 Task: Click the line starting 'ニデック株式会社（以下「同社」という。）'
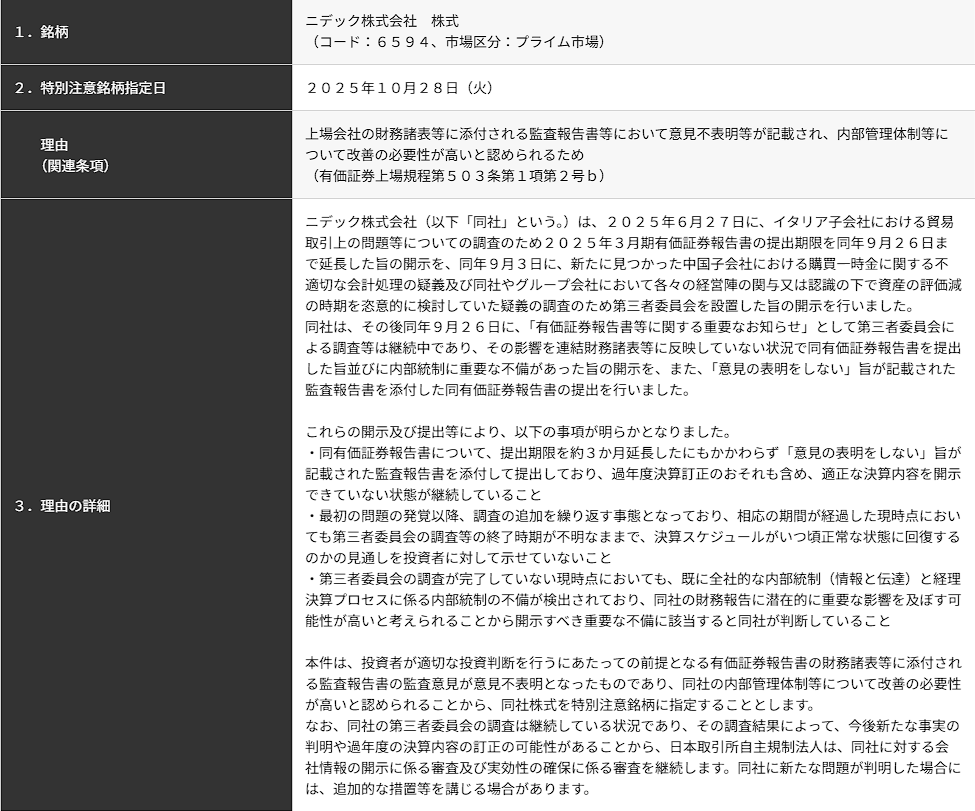tap(629, 222)
